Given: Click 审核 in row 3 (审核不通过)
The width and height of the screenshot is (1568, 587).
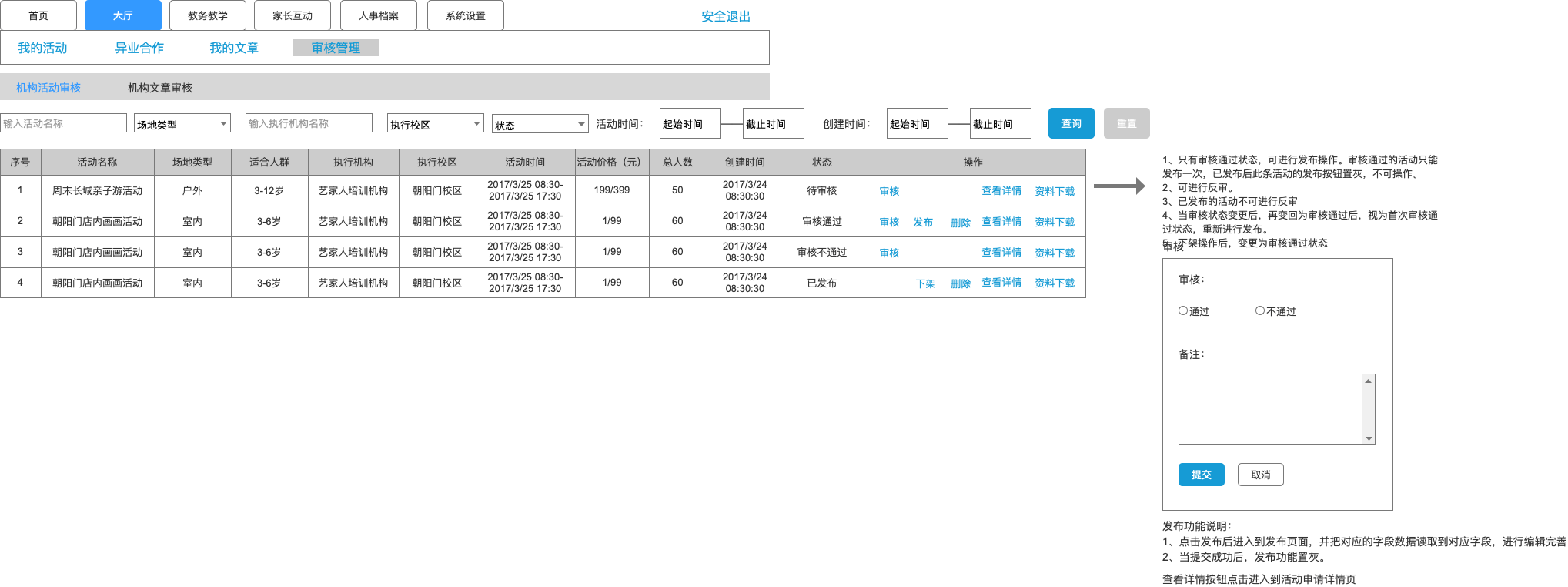Looking at the screenshot, I should pos(889,253).
